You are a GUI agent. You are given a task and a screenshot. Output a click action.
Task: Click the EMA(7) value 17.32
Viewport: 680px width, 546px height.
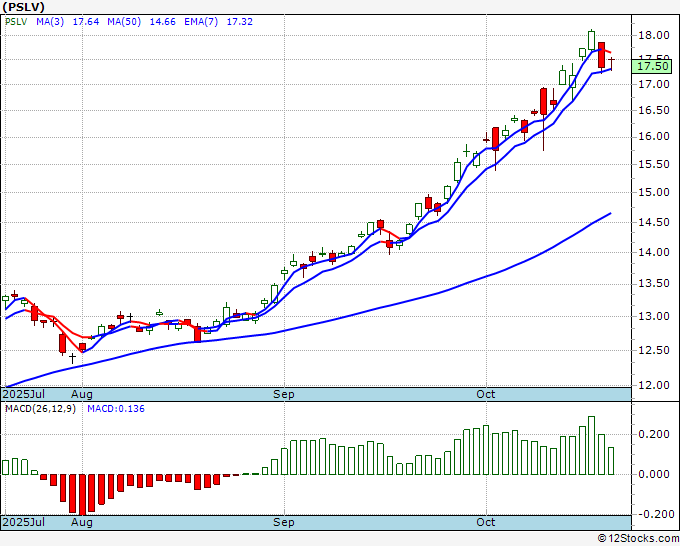coord(240,22)
